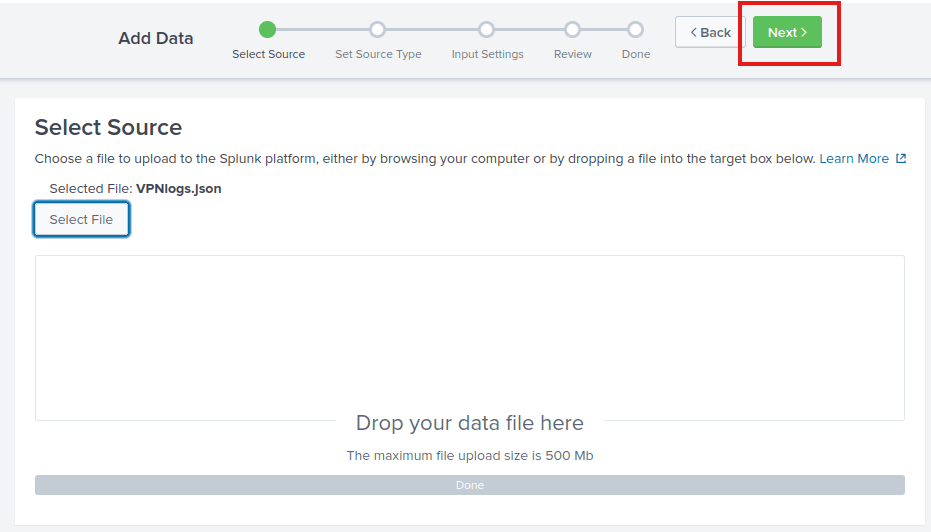The height and width of the screenshot is (532, 931).
Task: Proceed with the green Next button
Action: tap(787, 32)
